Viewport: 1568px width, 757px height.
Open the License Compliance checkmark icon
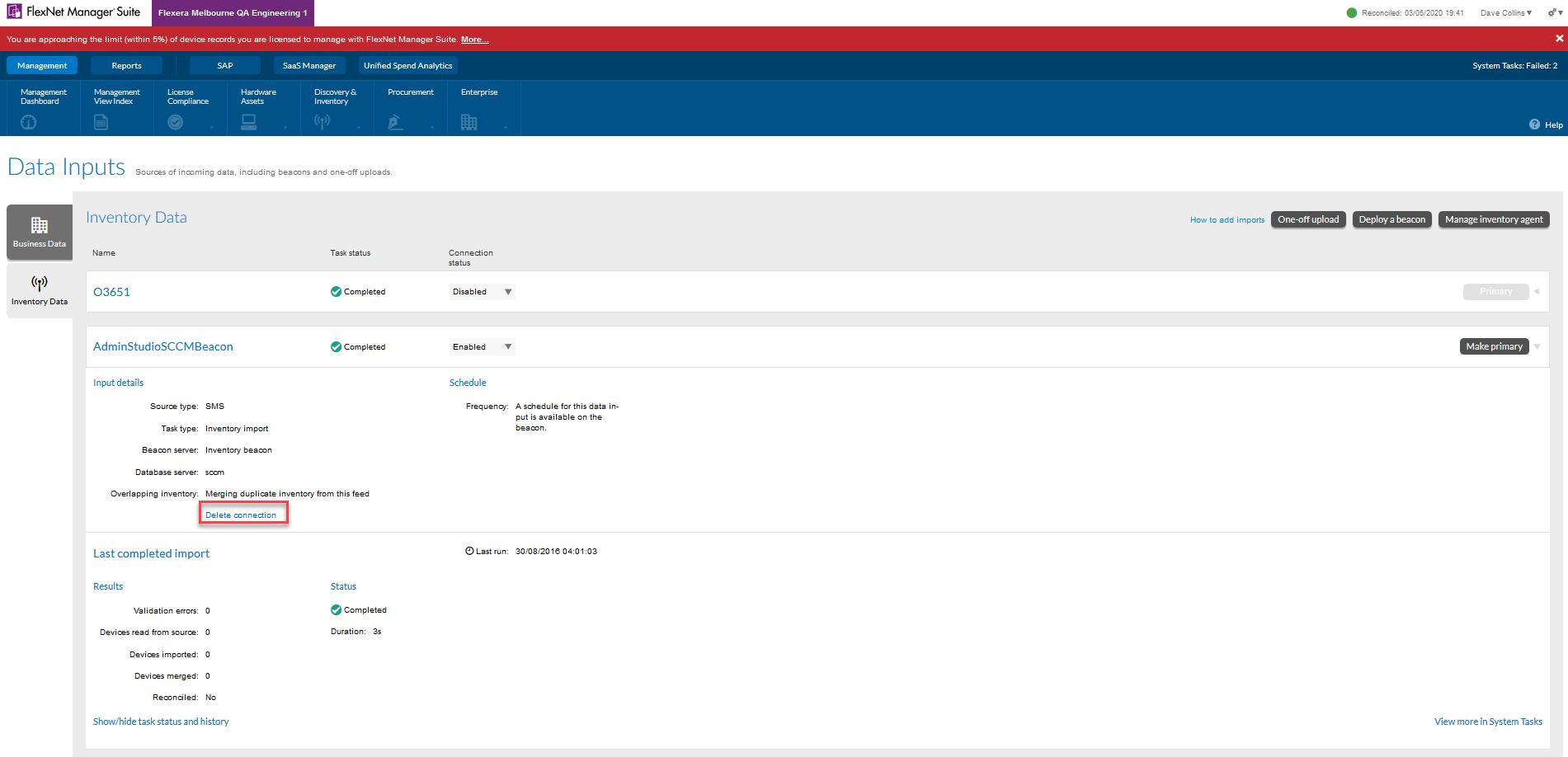pos(176,122)
